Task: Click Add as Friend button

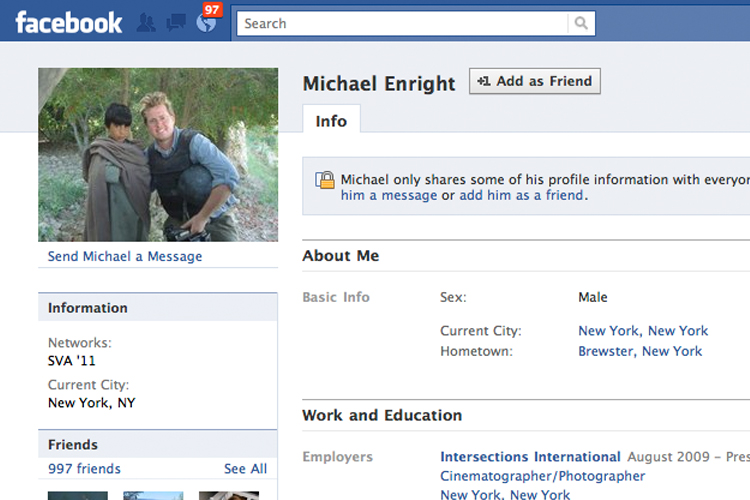Action: (x=535, y=81)
